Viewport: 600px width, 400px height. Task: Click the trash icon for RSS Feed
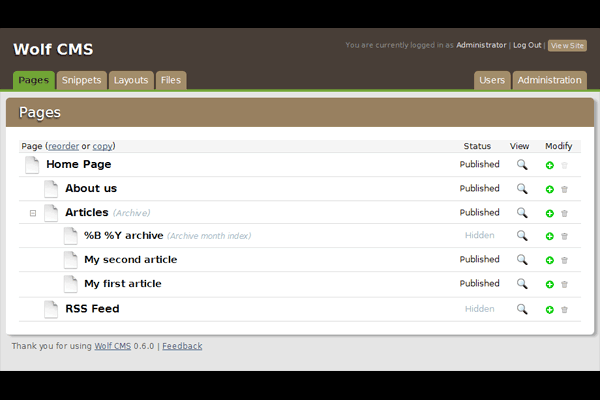click(x=564, y=310)
